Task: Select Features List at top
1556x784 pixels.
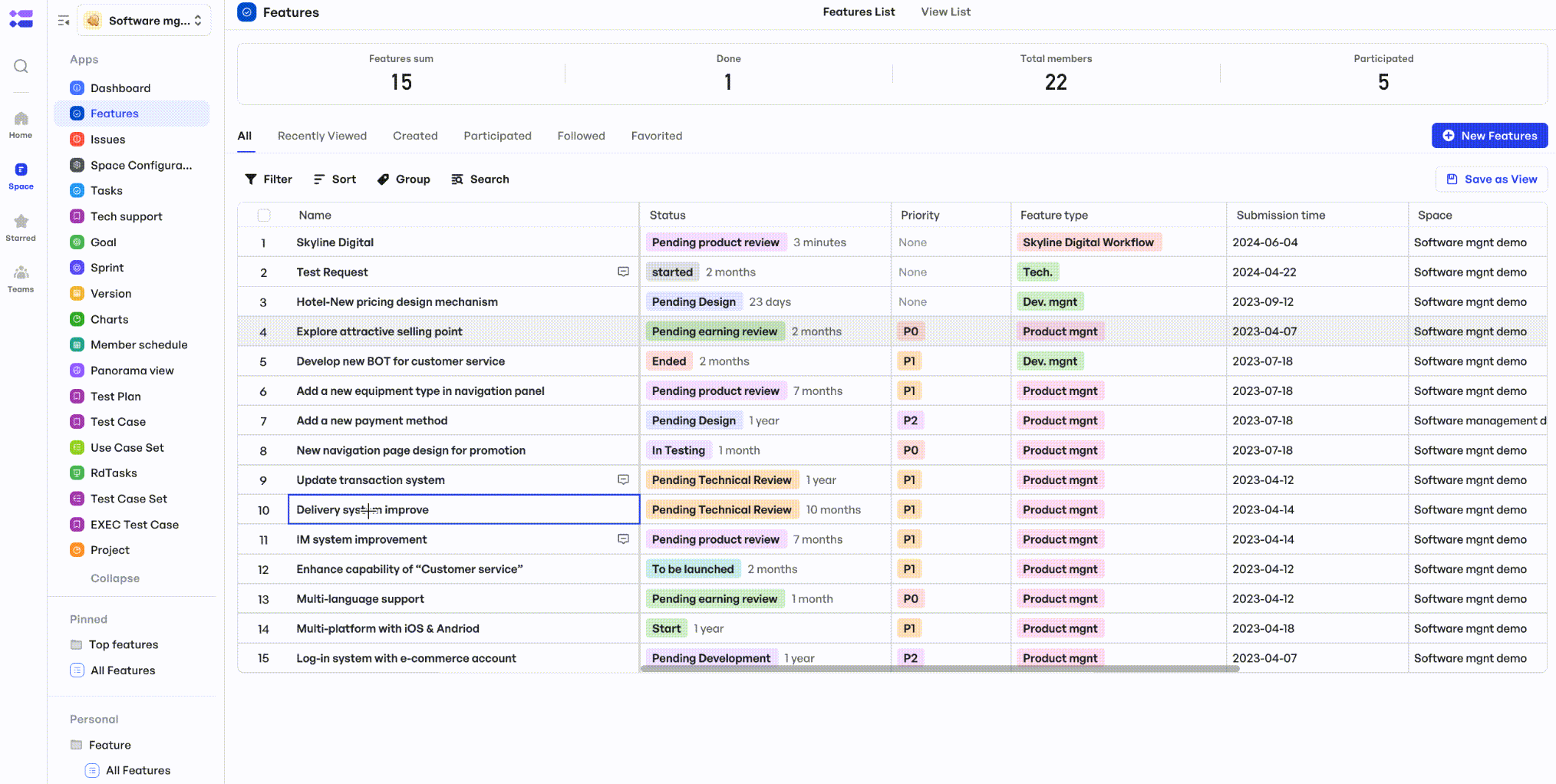Action: coord(859,12)
